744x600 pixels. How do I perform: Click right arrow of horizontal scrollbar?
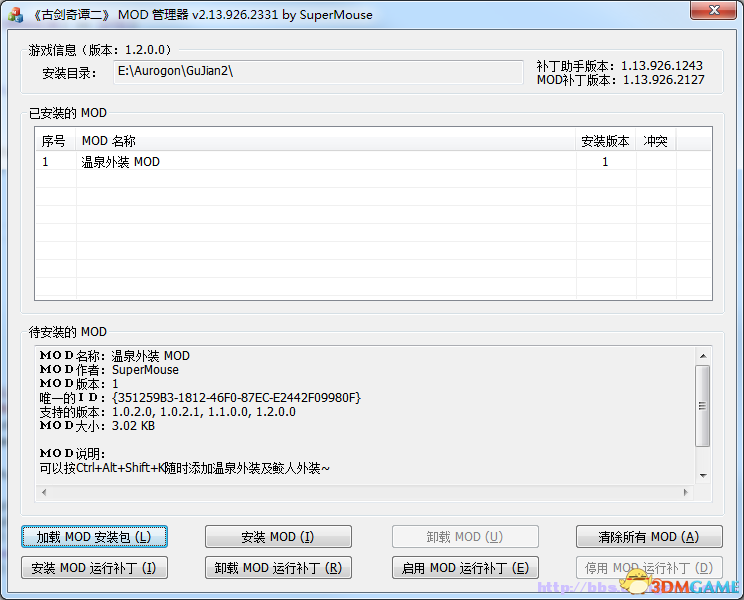(x=686, y=492)
